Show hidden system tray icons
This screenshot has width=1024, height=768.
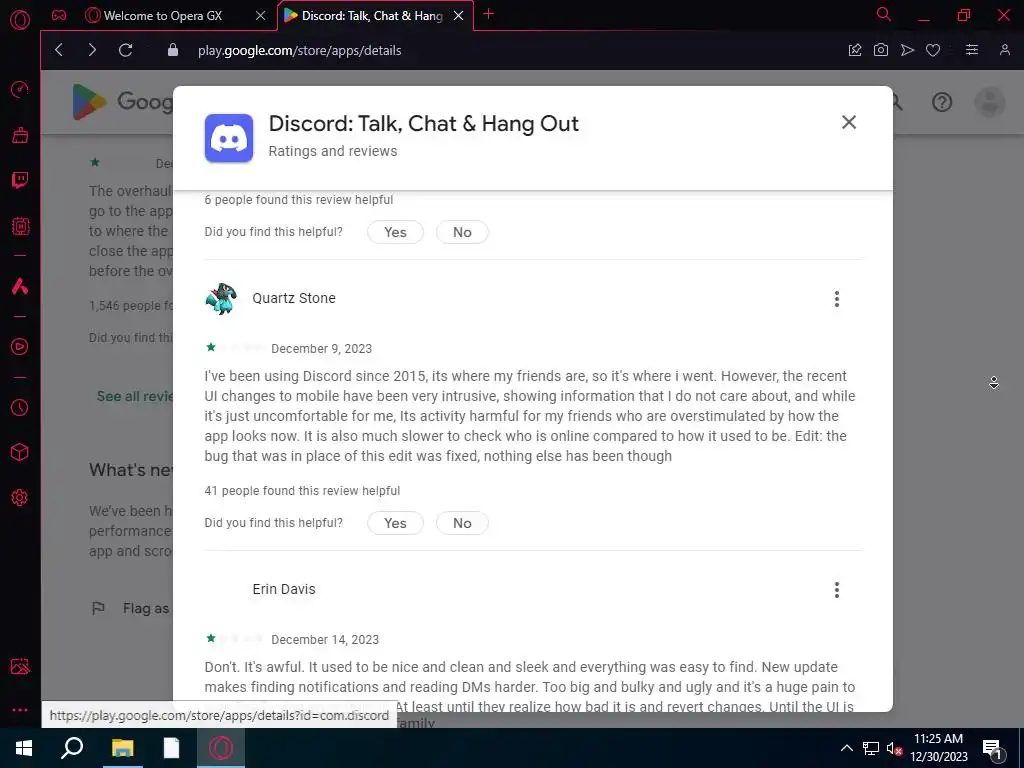(846, 748)
